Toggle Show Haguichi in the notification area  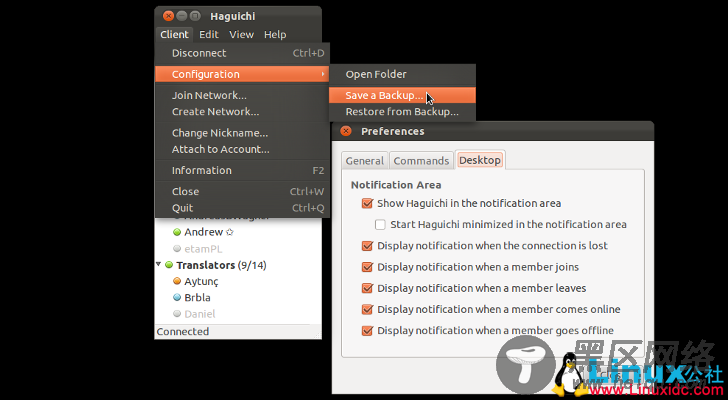point(367,203)
